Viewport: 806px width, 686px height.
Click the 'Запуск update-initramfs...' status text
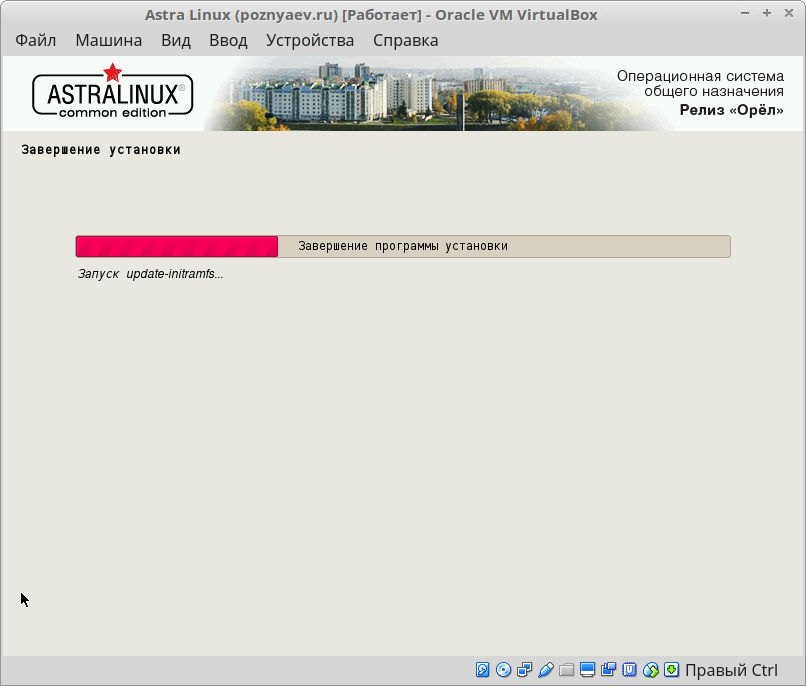coord(150,274)
